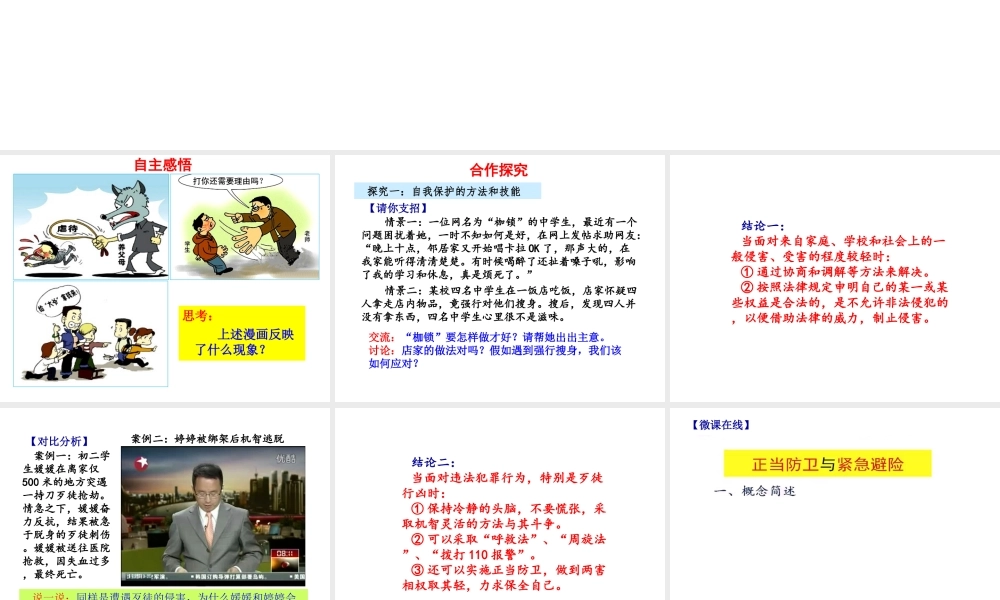Open the 合作探究 slide thumbnail
1000x600 pixels.
(x=499, y=278)
